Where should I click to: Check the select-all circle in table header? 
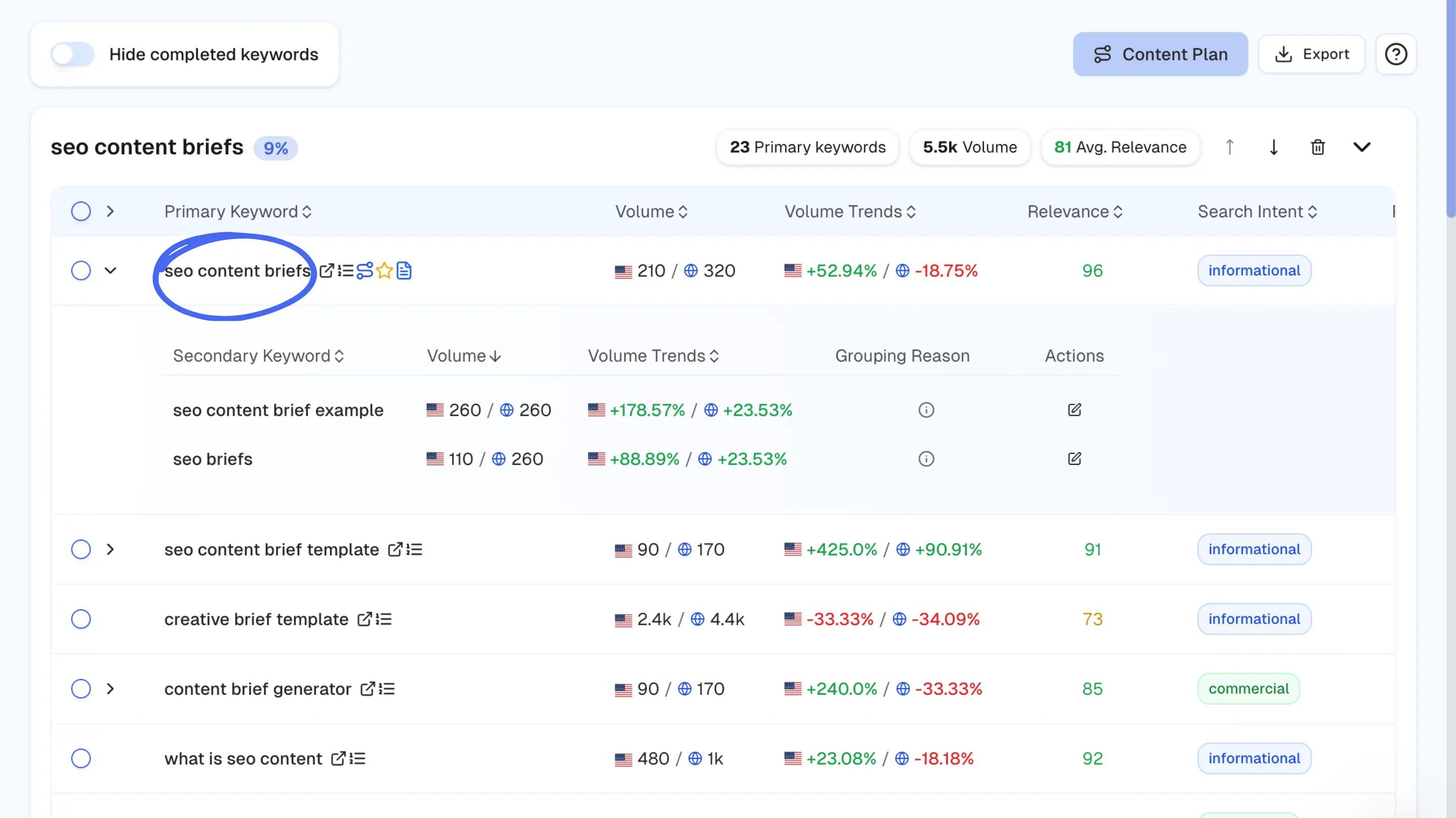81,211
